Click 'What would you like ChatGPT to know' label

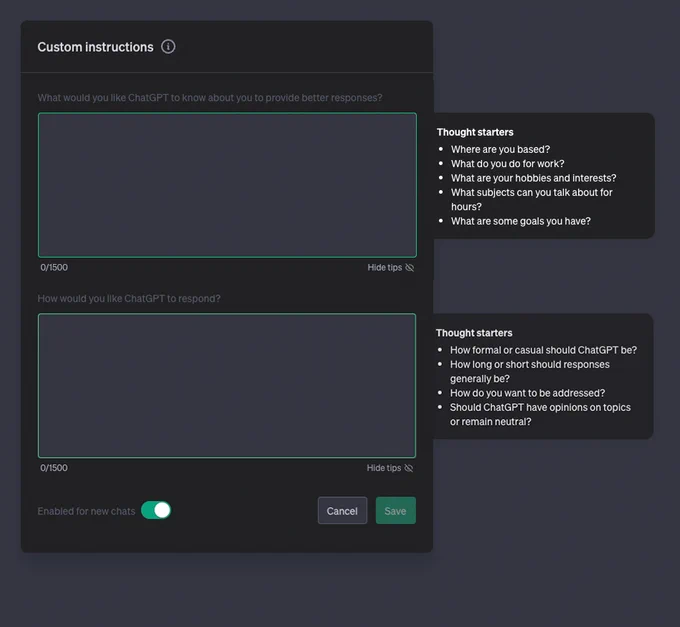coord(210,98)
